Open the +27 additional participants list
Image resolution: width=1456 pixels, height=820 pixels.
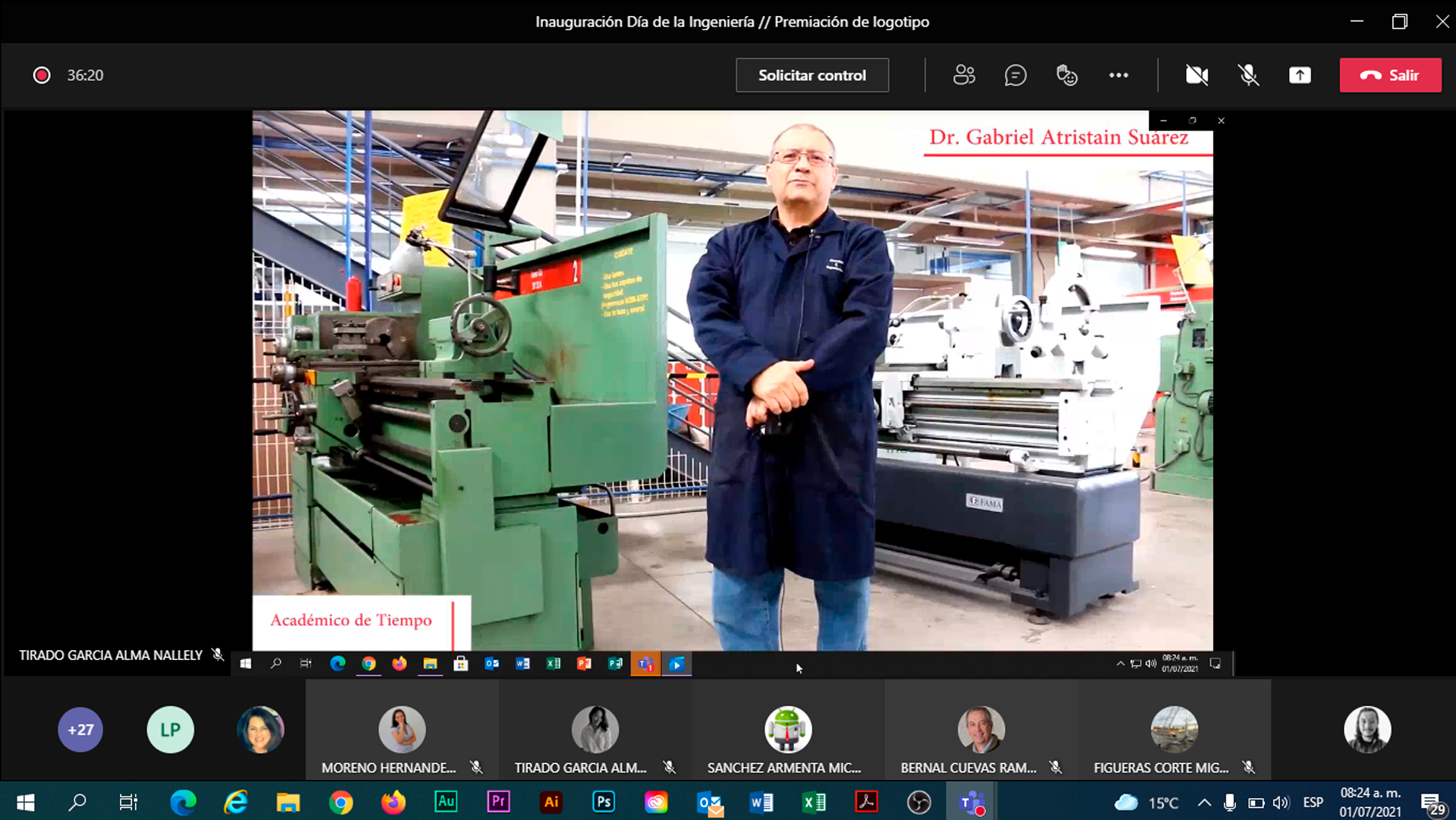point(80,730)
